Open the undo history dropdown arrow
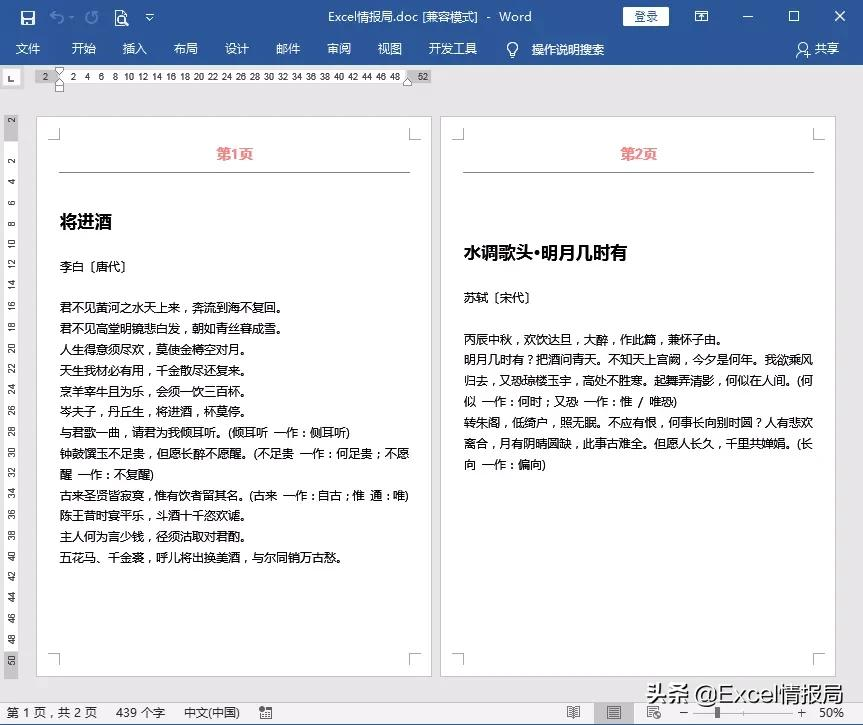Viewport: 863px width, 725px height. coord(72,18)
